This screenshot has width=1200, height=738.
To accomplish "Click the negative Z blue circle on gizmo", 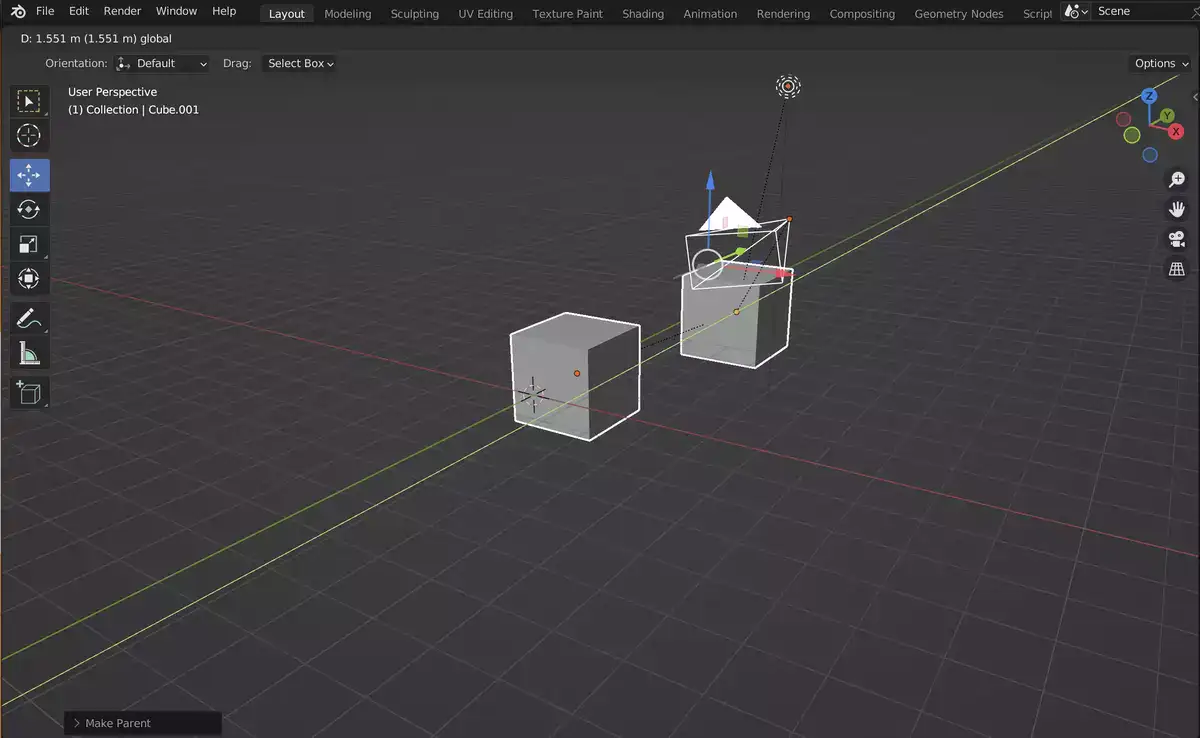I will [1150, 155].
